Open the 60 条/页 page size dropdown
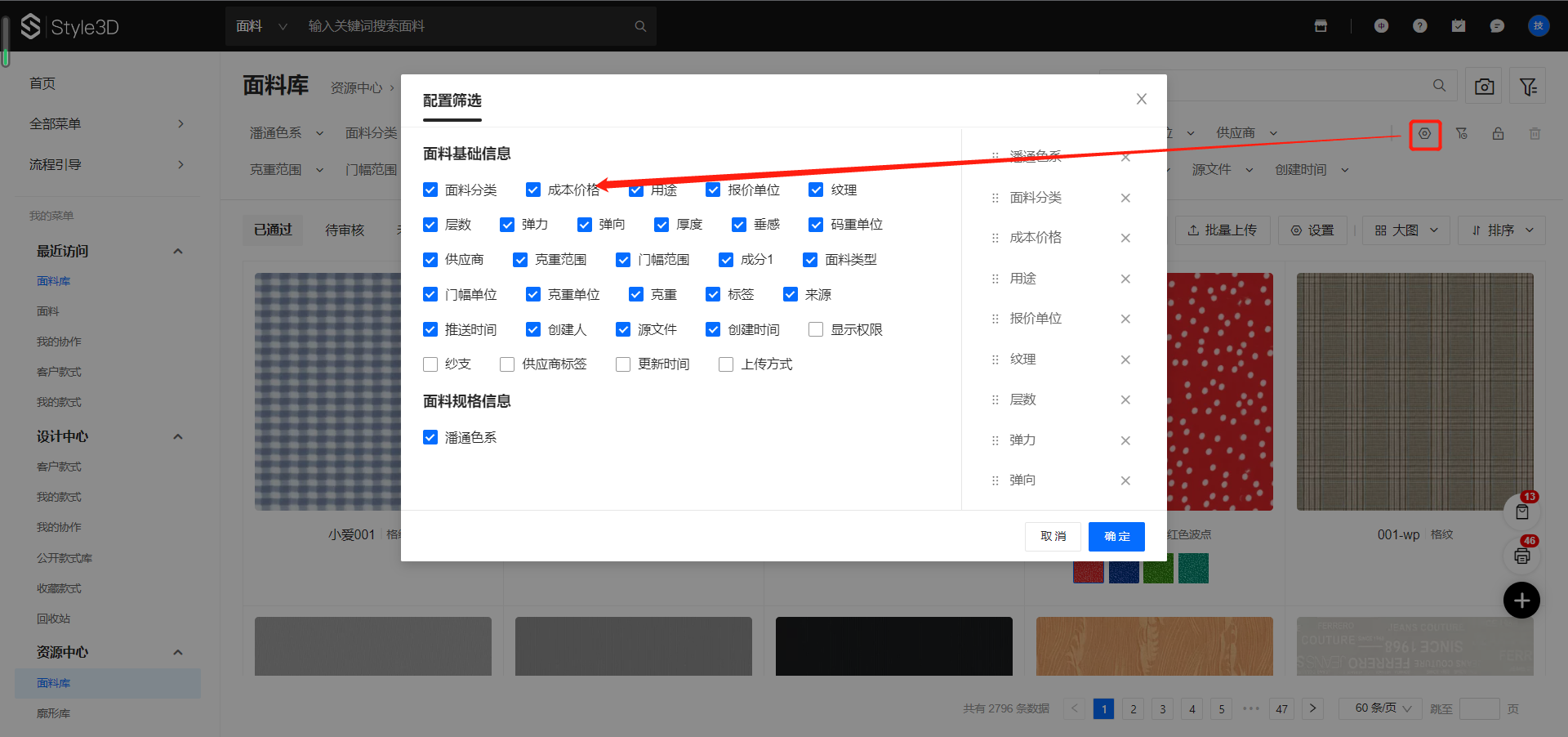Viewport: 1568px width, 737px height. tap(1380, 708)
